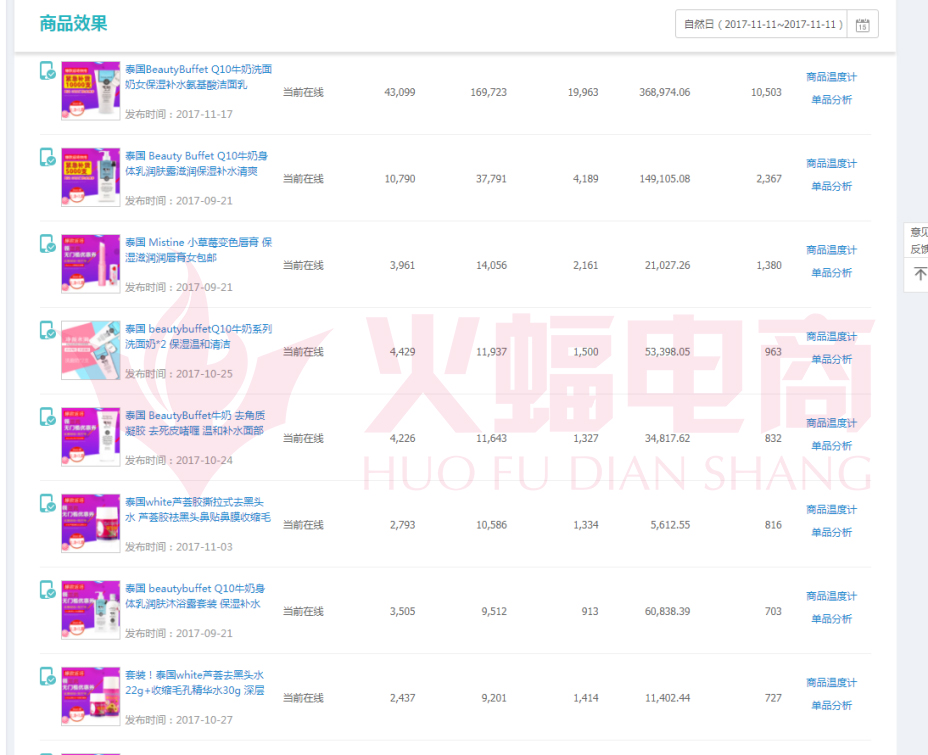This screenshot has width=928, height=755.
Task: Select the amount 53,398.05
Action: click(667, 351)
